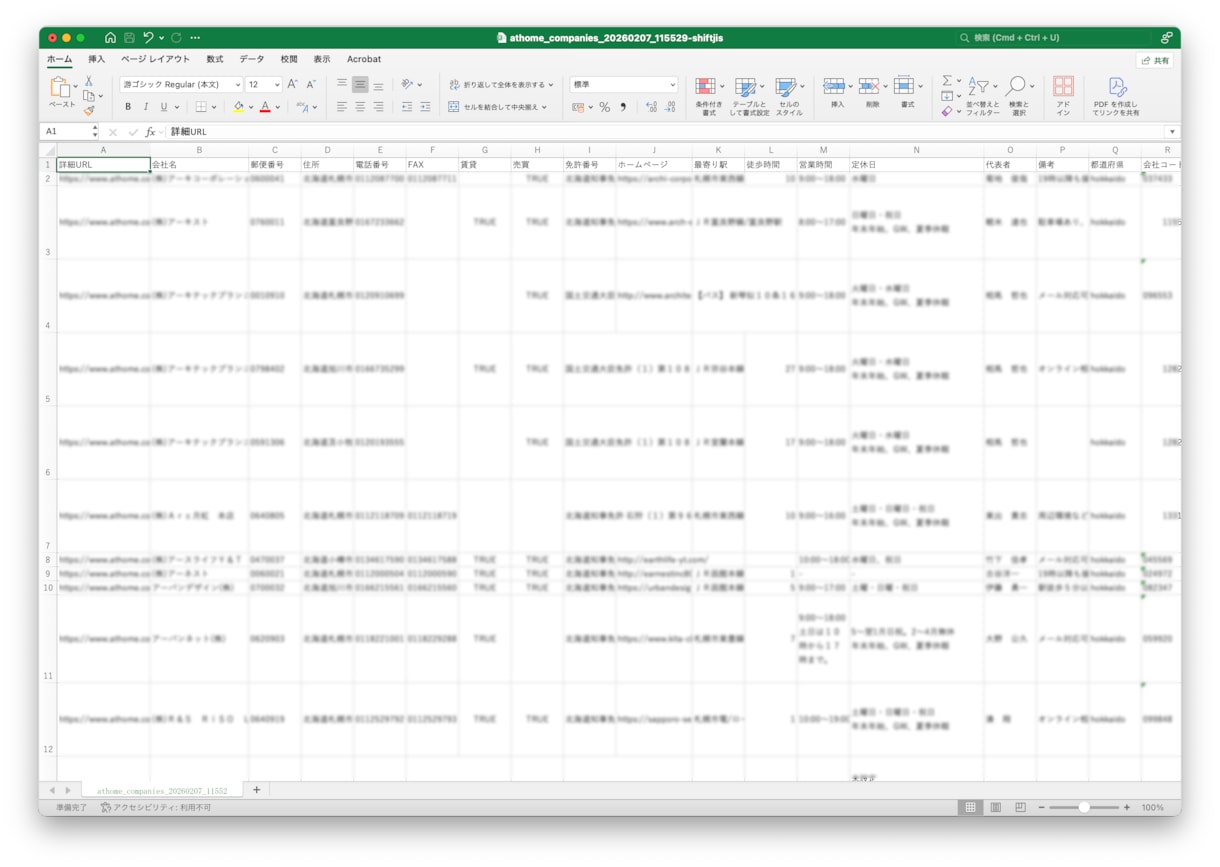The image size is (1220, 867).
Task: Toggle middle vertical alignment
Action: 360,85
